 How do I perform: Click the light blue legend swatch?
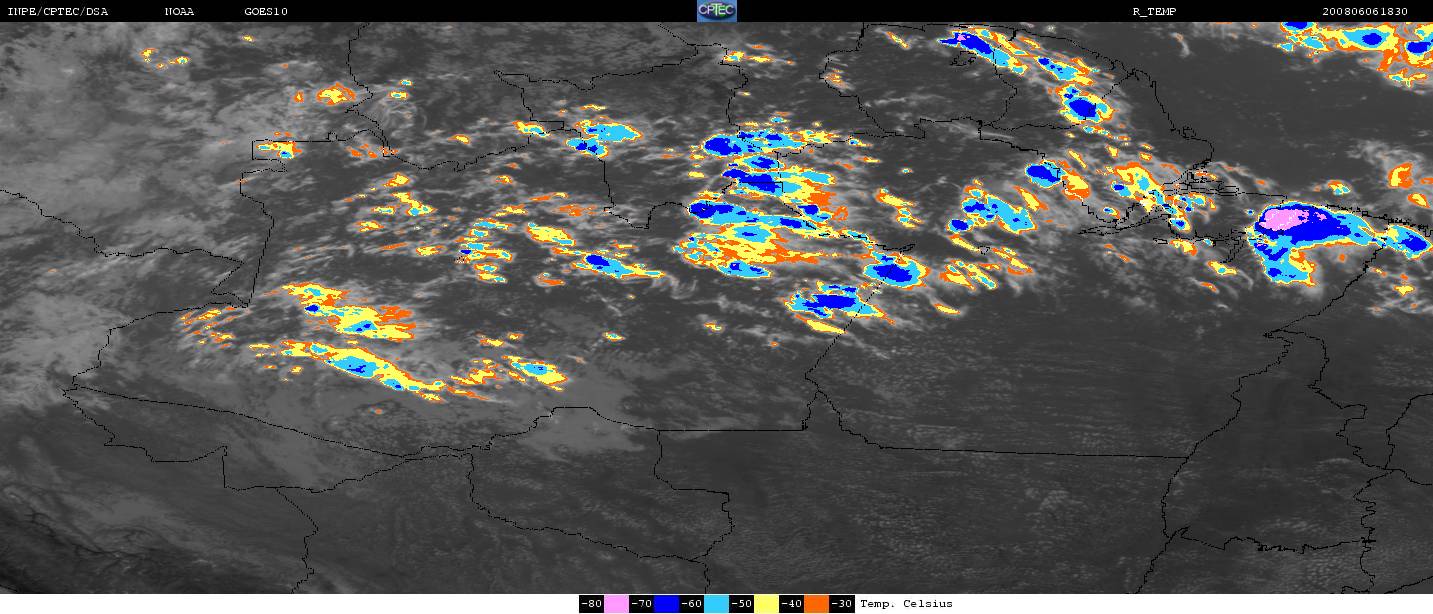[x=716, y=604]
